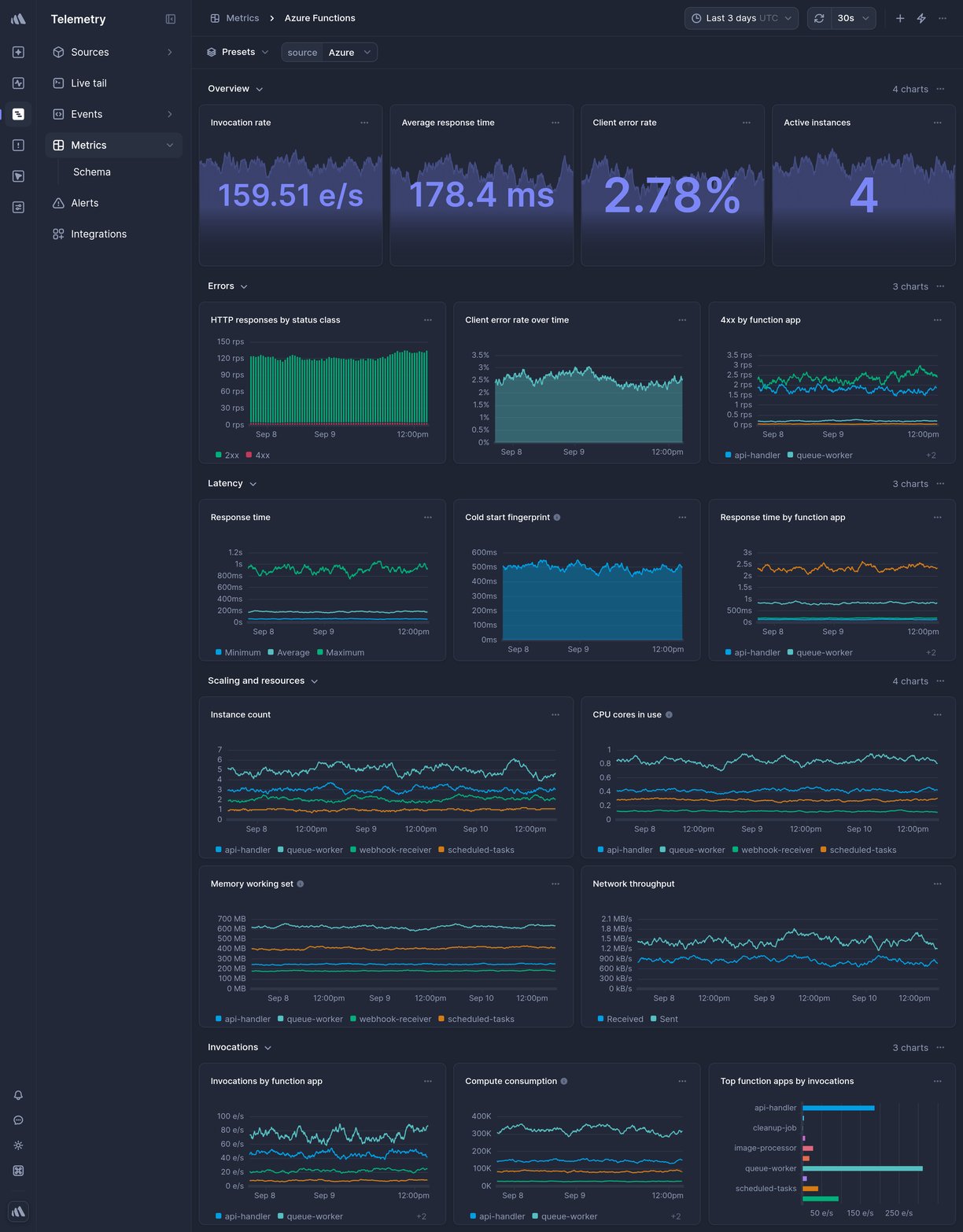Collapse the Invocations section
Screen dimensions: 963x1232
point(239,1048)
